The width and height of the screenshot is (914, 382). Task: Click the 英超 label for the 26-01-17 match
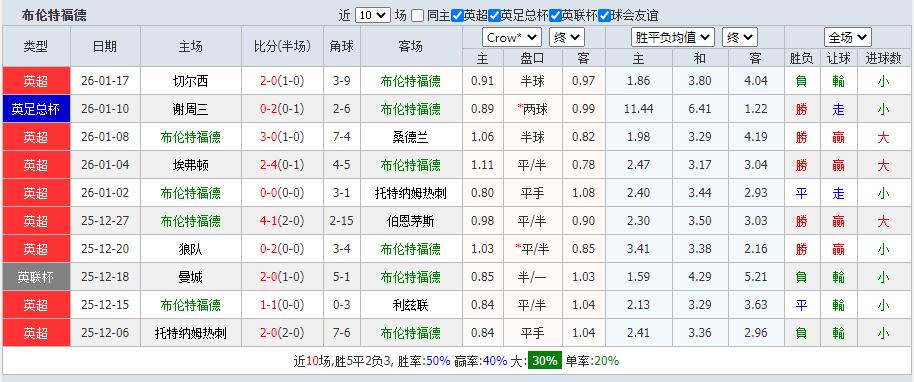[x=36, y=81]
